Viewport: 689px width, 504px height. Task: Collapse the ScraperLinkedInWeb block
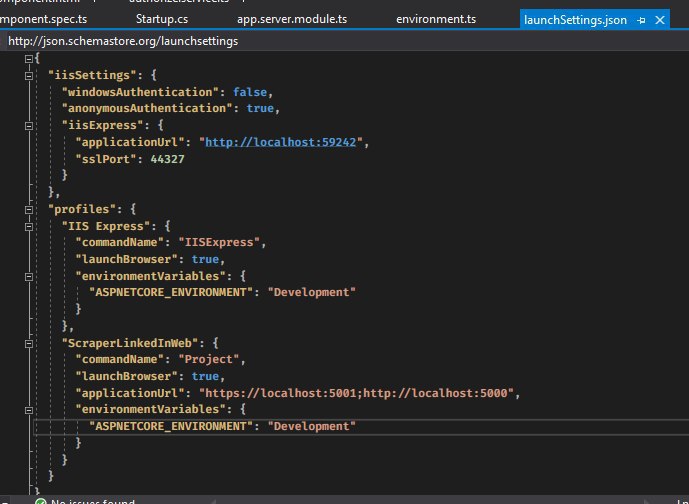pyautogui.click(x=29, y=344)
